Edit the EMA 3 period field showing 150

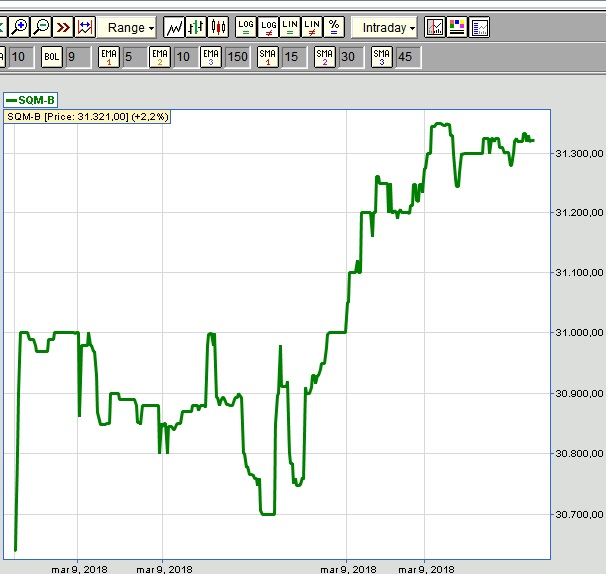238,57
